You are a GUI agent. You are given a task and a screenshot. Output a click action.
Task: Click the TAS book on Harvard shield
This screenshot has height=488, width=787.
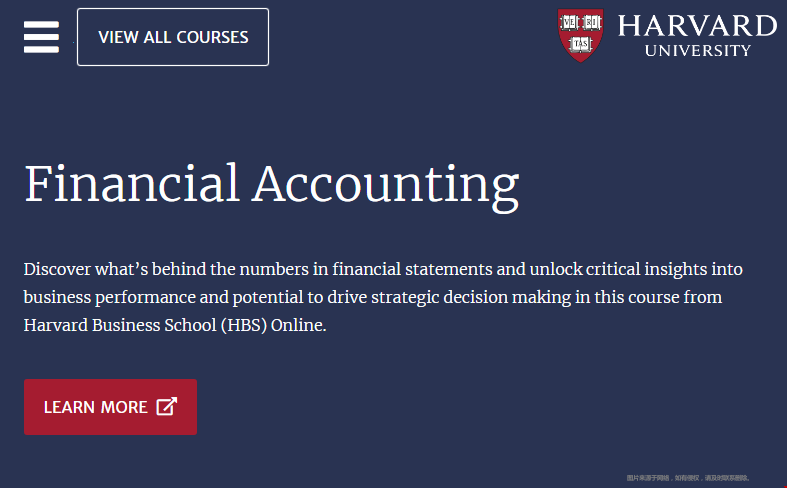581,44
